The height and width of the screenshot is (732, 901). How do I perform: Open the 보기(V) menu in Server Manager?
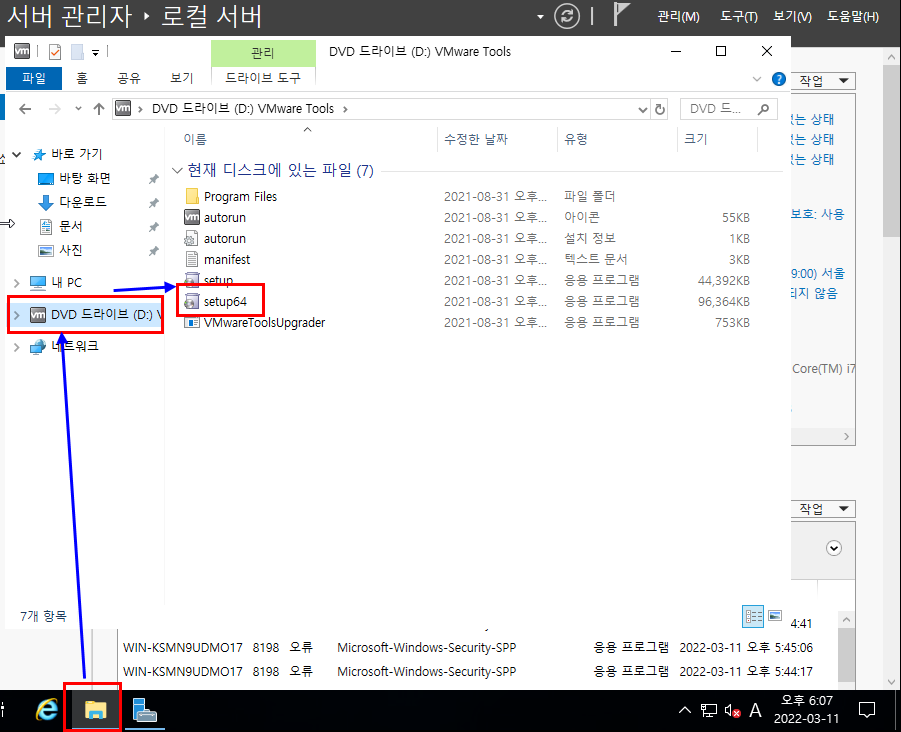tap(792, 17)
